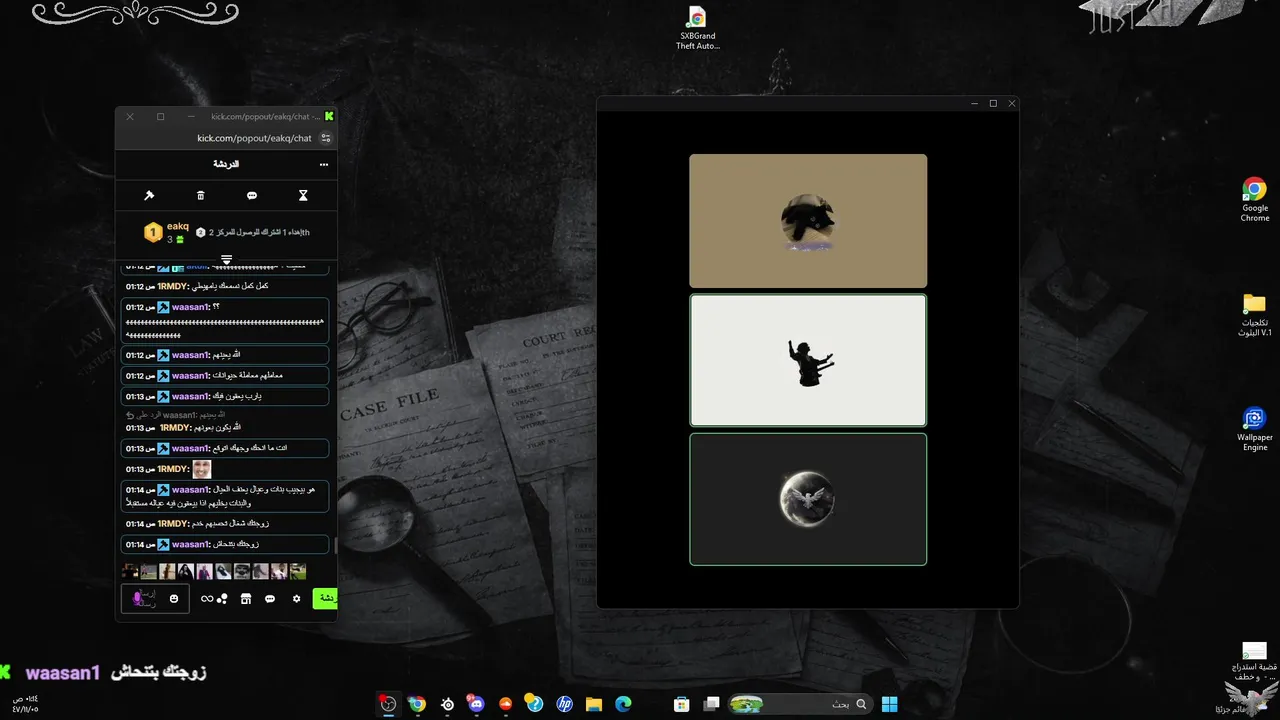
Task: Open SXBGrand Theft Auto desktop shortcut
Action: [x=697, y=28]
